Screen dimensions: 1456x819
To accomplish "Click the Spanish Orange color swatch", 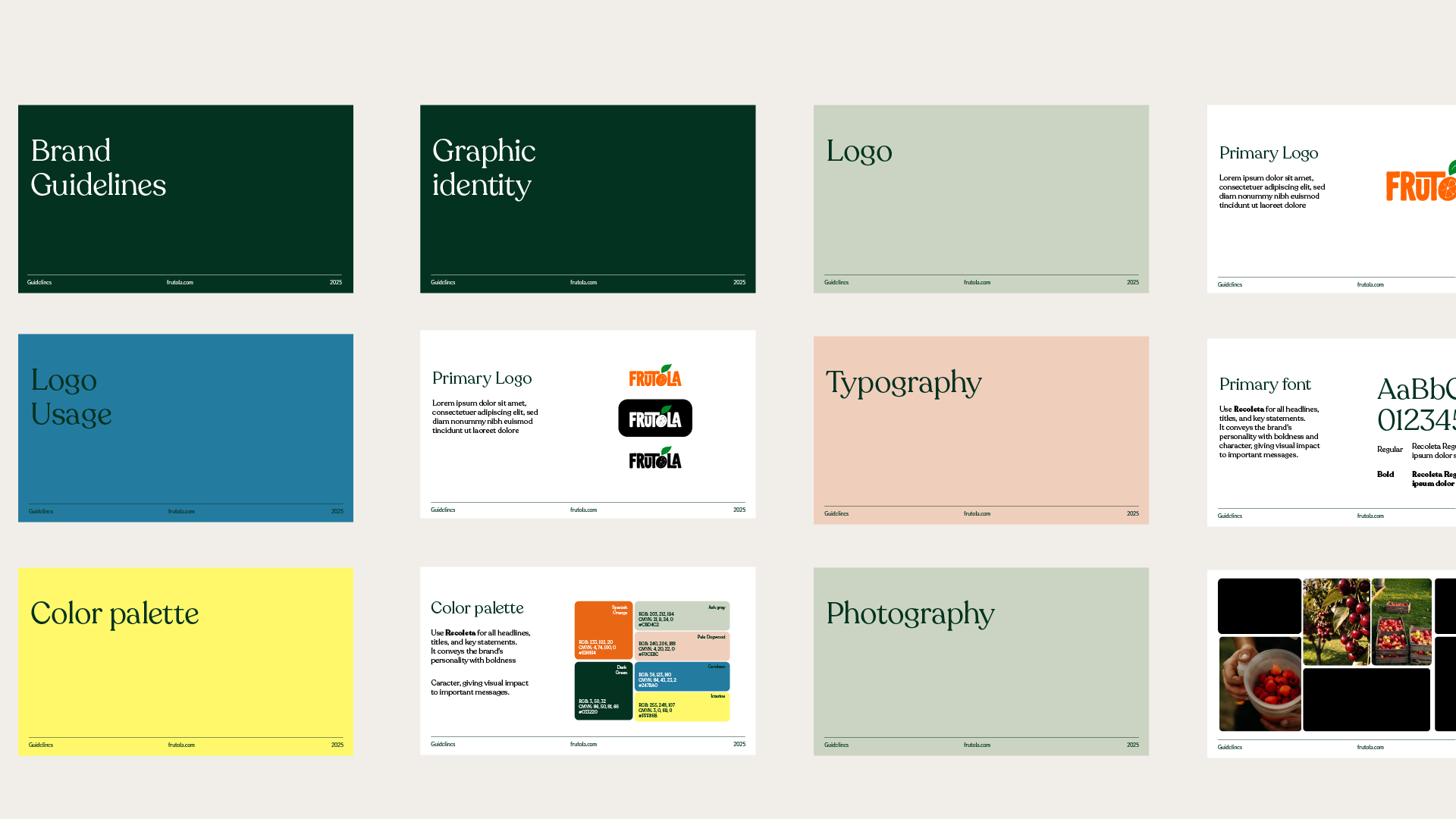I will [x=603, y=630].
